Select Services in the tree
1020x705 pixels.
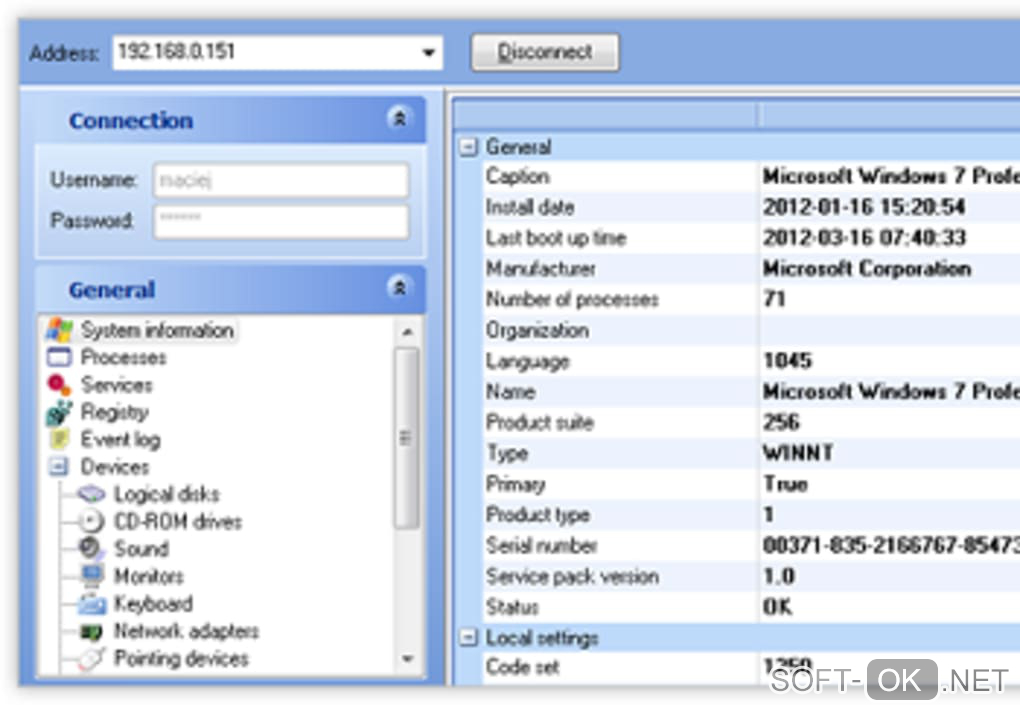pos(116,385)
